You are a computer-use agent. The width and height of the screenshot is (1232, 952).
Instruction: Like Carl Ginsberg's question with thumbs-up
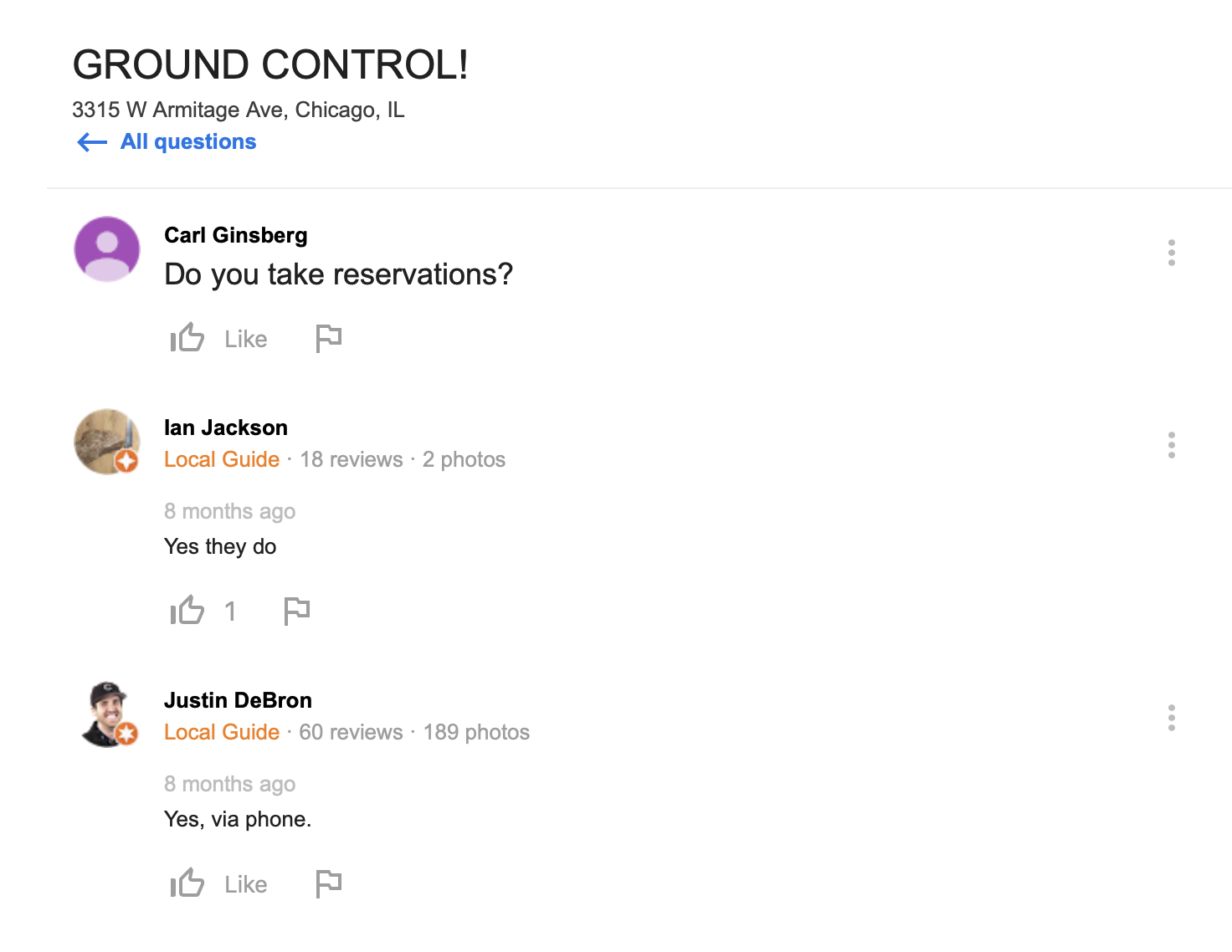pos(187,338)
